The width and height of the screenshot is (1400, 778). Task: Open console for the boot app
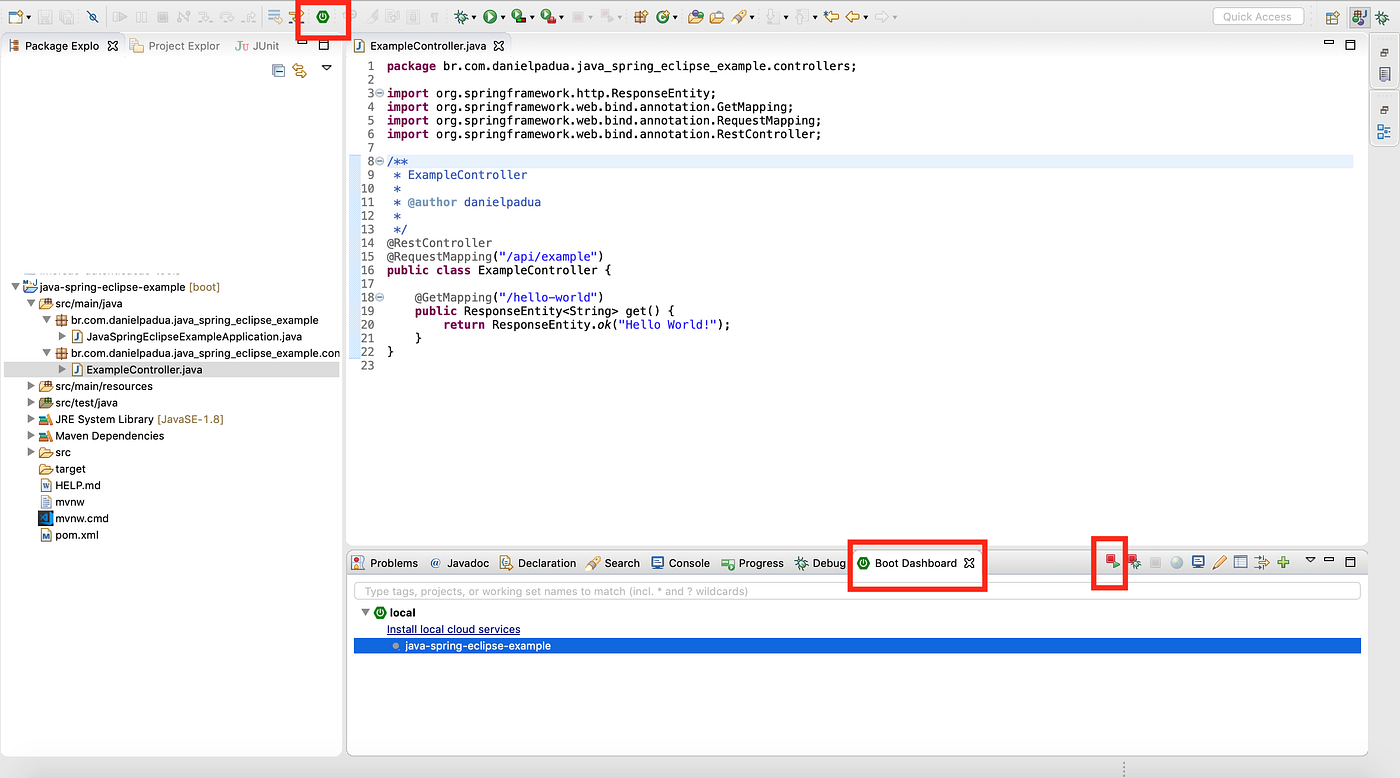(1199, 563)
